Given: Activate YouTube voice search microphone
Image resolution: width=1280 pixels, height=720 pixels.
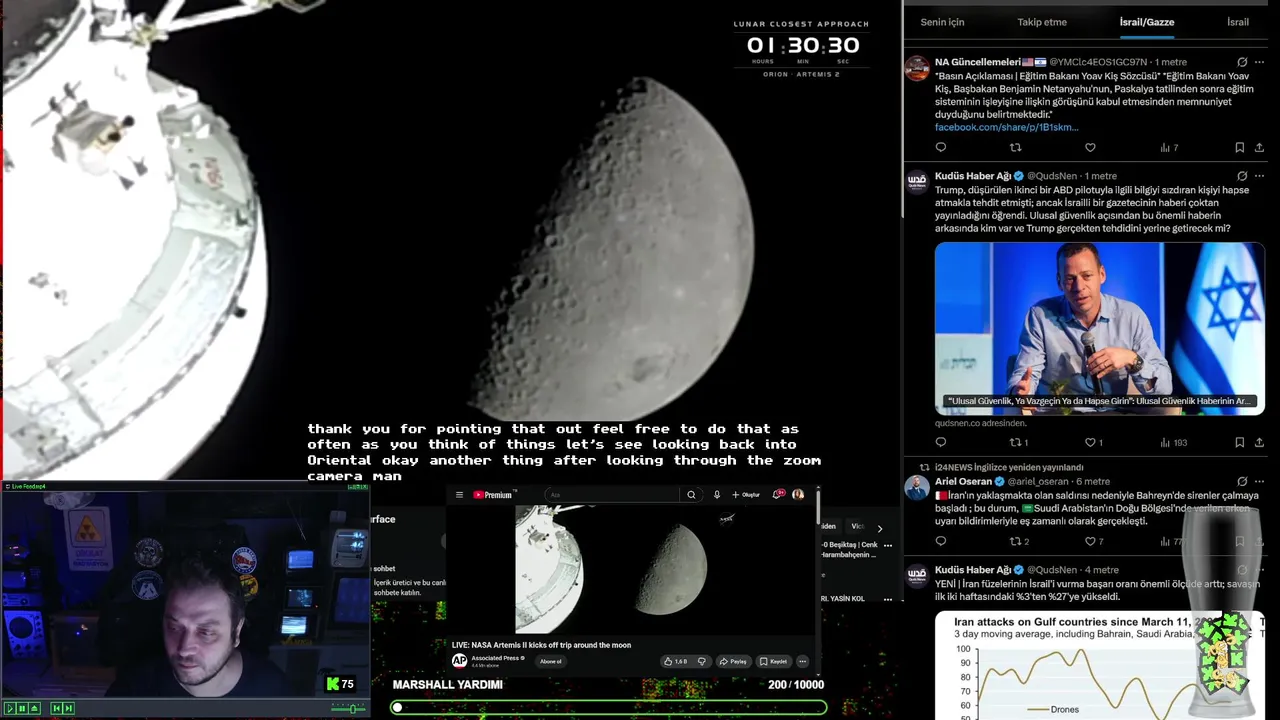Looking at the screenshot, I should click(717, 495).
